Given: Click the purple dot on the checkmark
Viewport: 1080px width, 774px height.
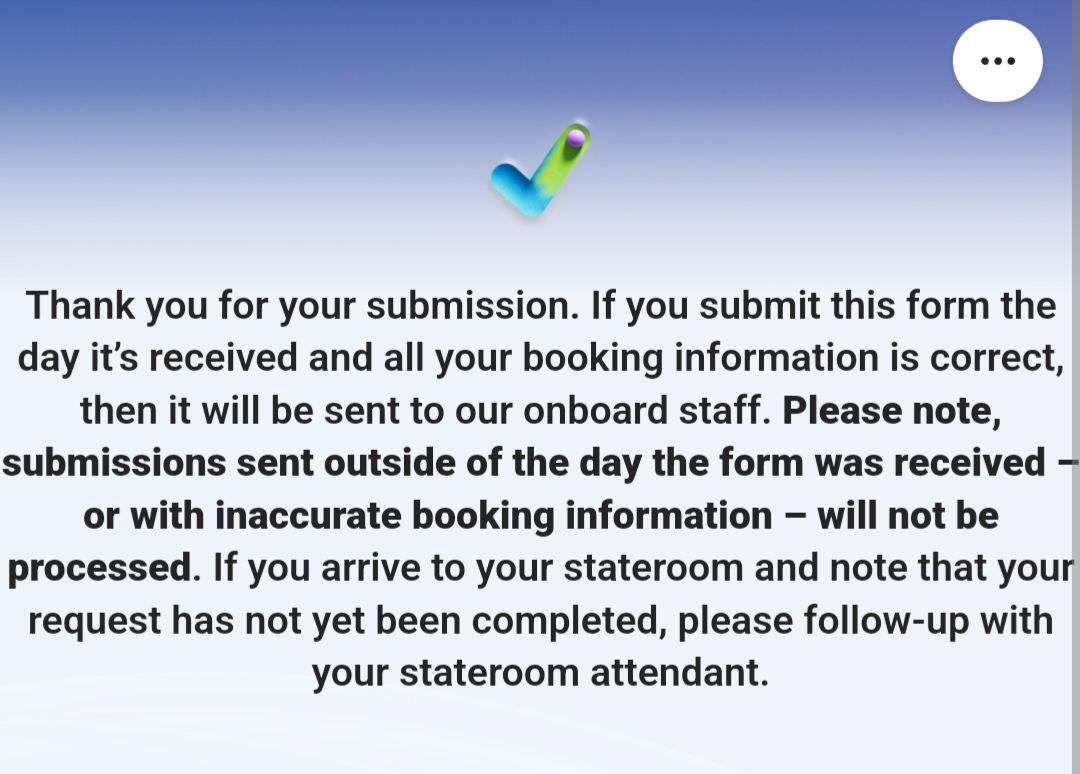Looking at the screenshot, I should tap(576, 139).
